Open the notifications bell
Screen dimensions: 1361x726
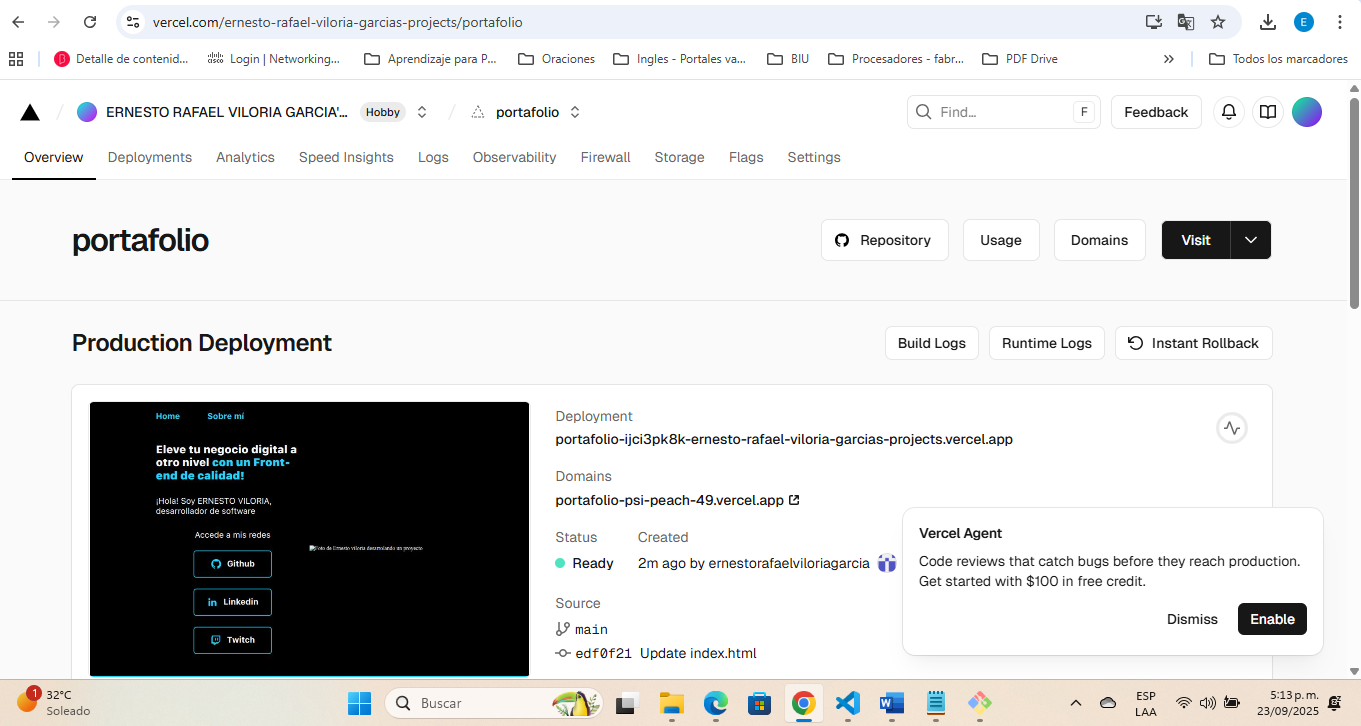tap(1229, 112)
